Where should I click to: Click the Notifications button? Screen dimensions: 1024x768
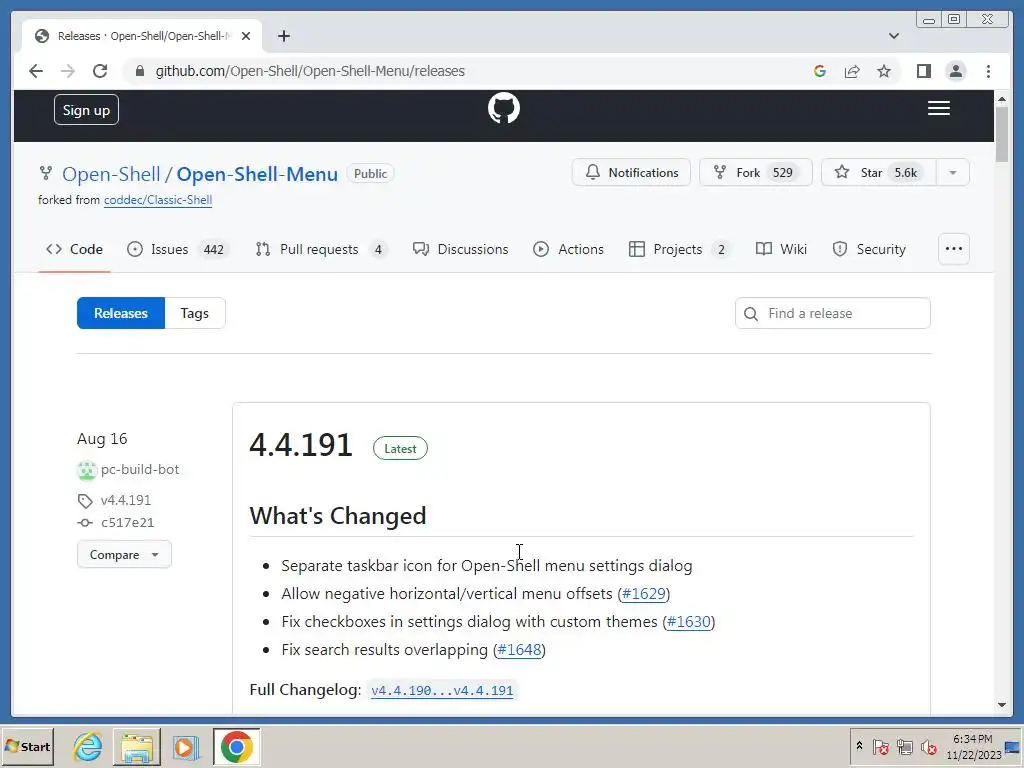[631, 172]
